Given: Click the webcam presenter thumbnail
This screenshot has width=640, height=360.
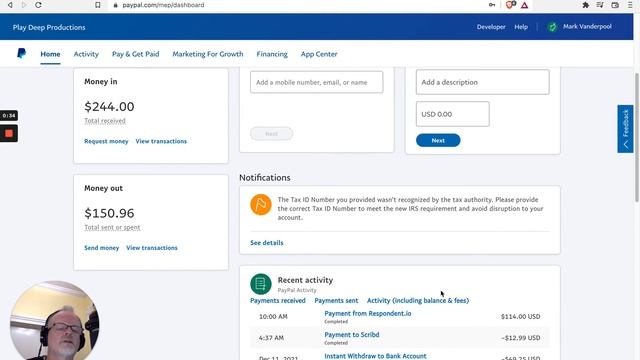Looking at the screenshot, I should 54,320.
